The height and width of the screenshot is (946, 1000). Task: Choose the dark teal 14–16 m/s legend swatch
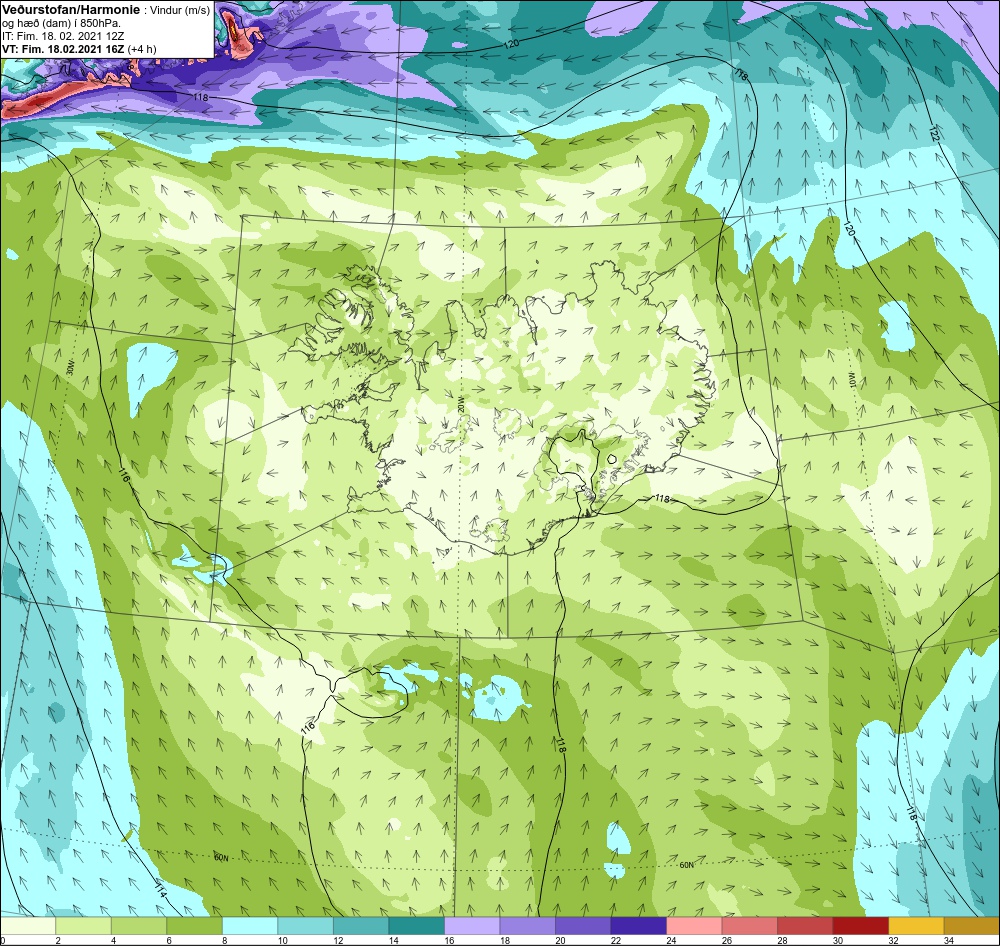[416, 926]
